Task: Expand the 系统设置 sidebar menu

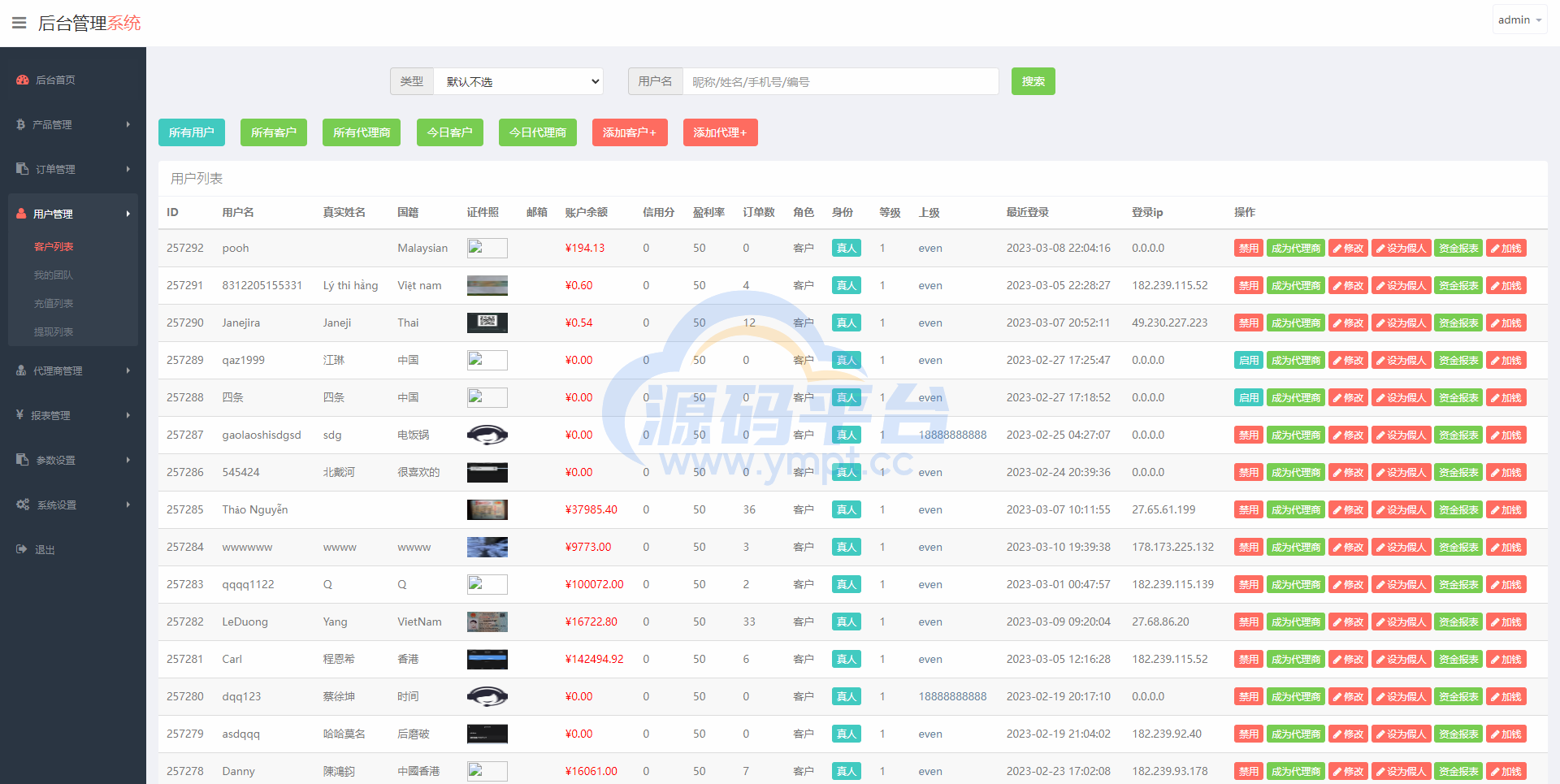Action: pos(73,505)
